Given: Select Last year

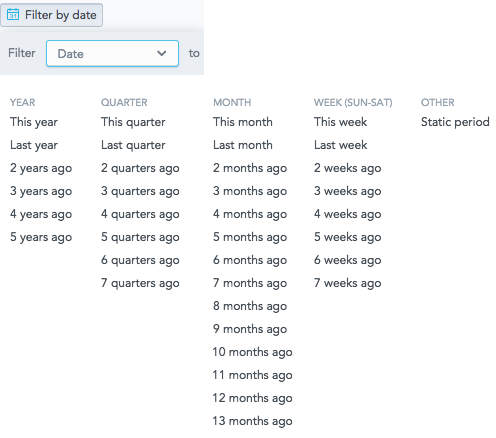Looking at the screenshot, I should pos(34,145).
